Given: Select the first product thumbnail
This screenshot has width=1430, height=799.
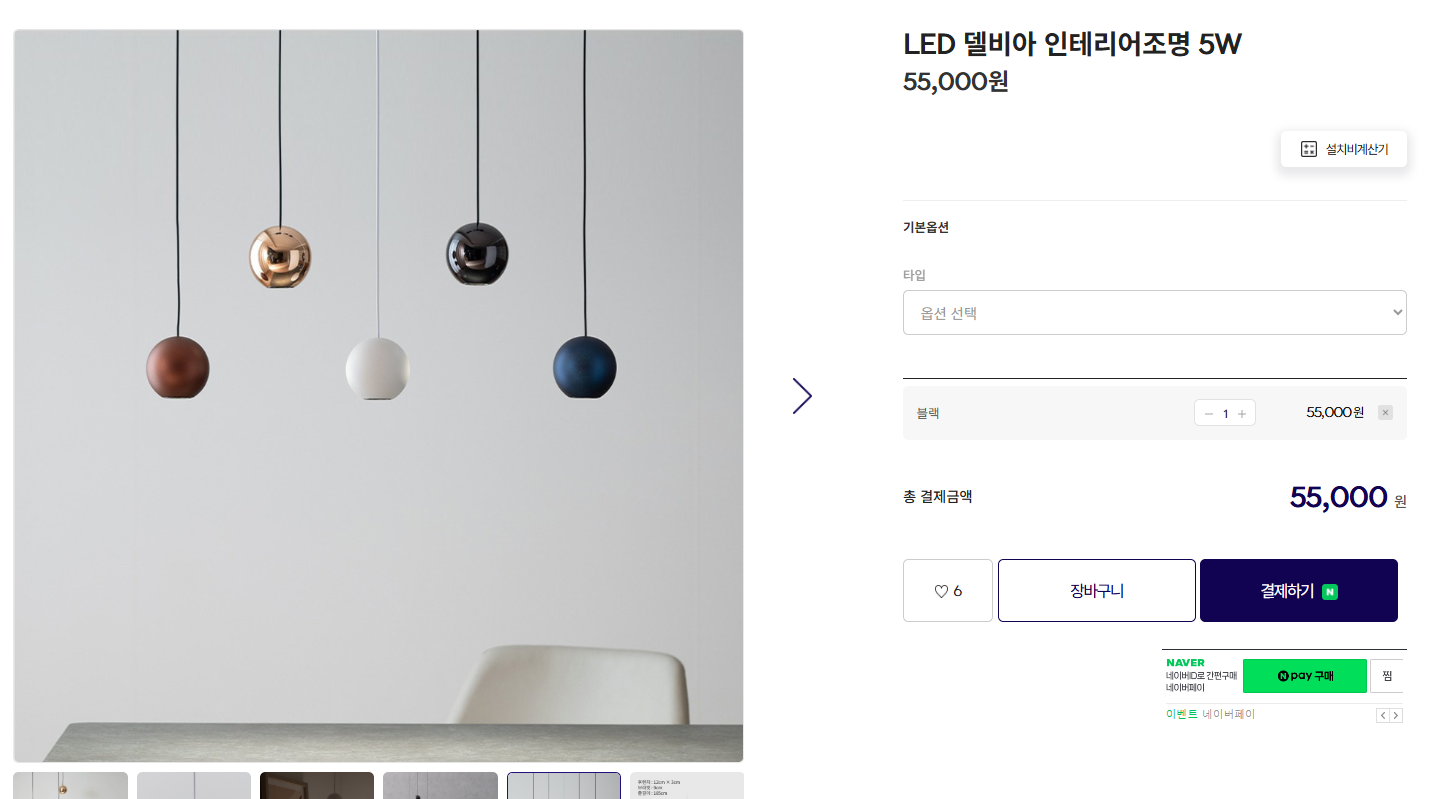Looking at the screenshot, I should (70, 785).
